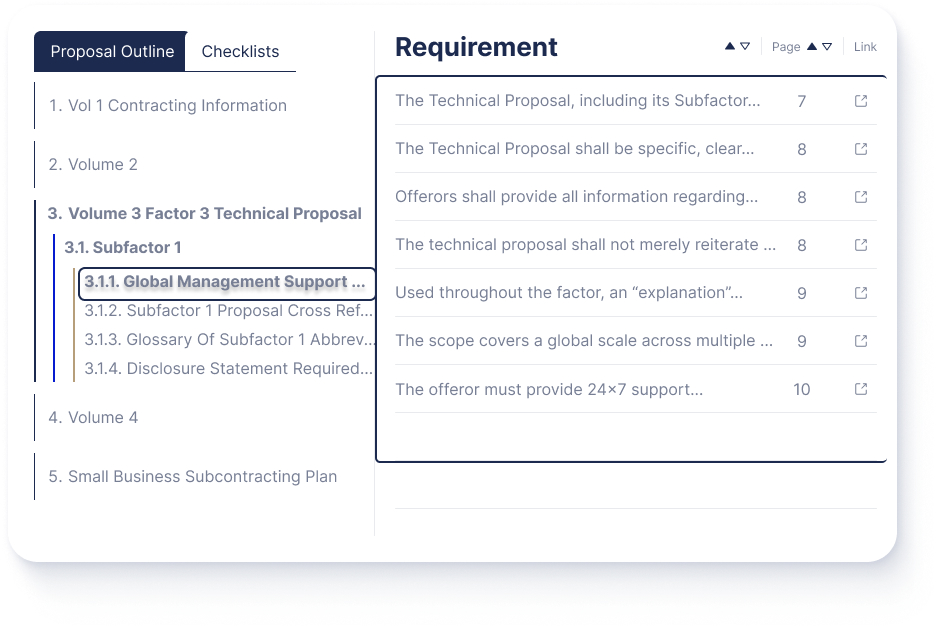Switch to the Checklists tab
The width and height of the screenshot is (948, 639).
[x=240, y=52]
